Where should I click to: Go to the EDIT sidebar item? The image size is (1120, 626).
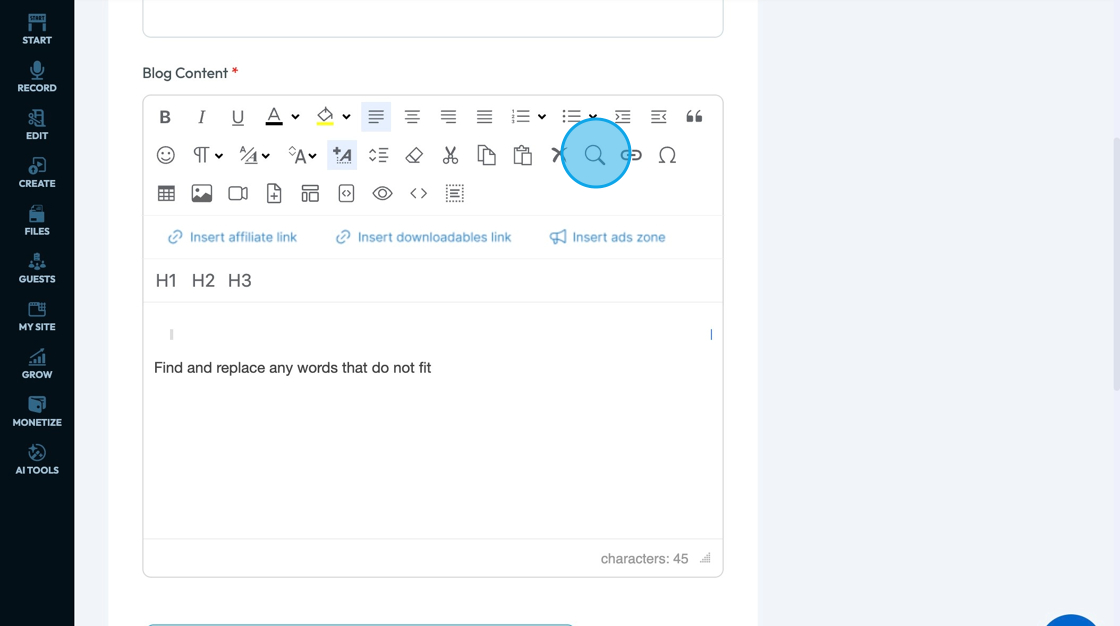click(37, 125)
